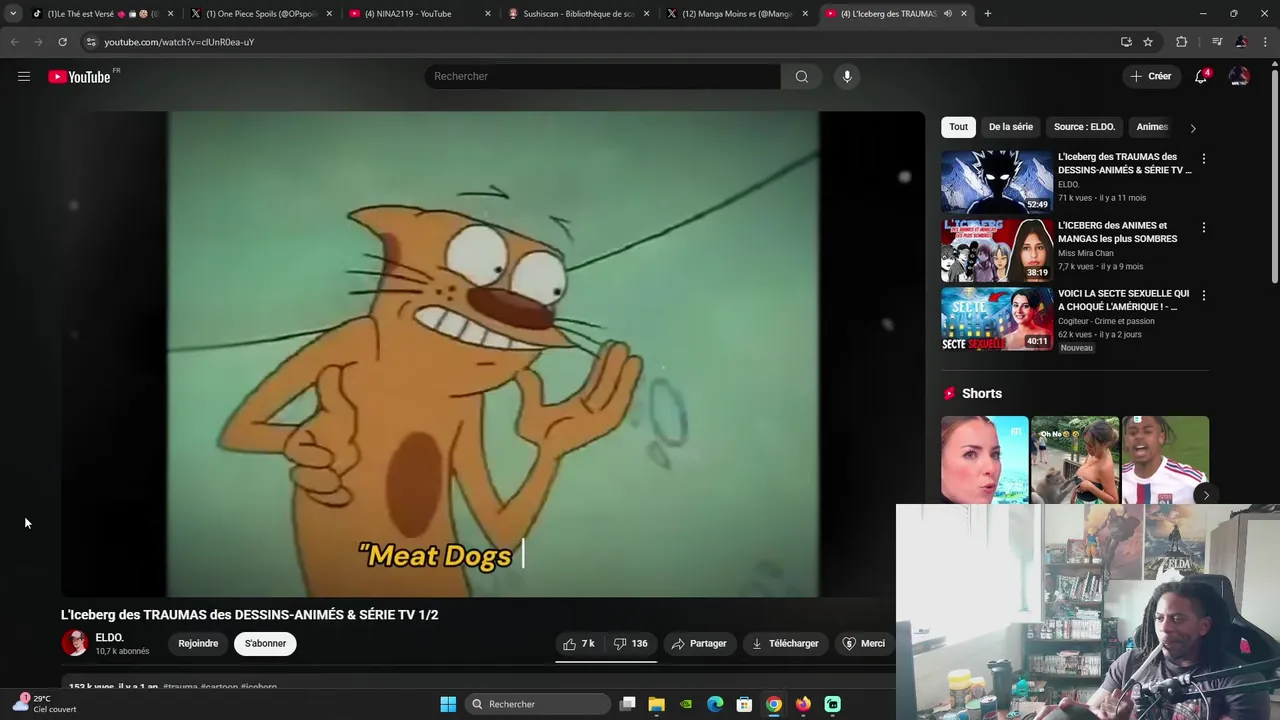Switch to 'NINA2119 - YouTube' tab
Screen dimensions: 1280x720
point(418,14)
